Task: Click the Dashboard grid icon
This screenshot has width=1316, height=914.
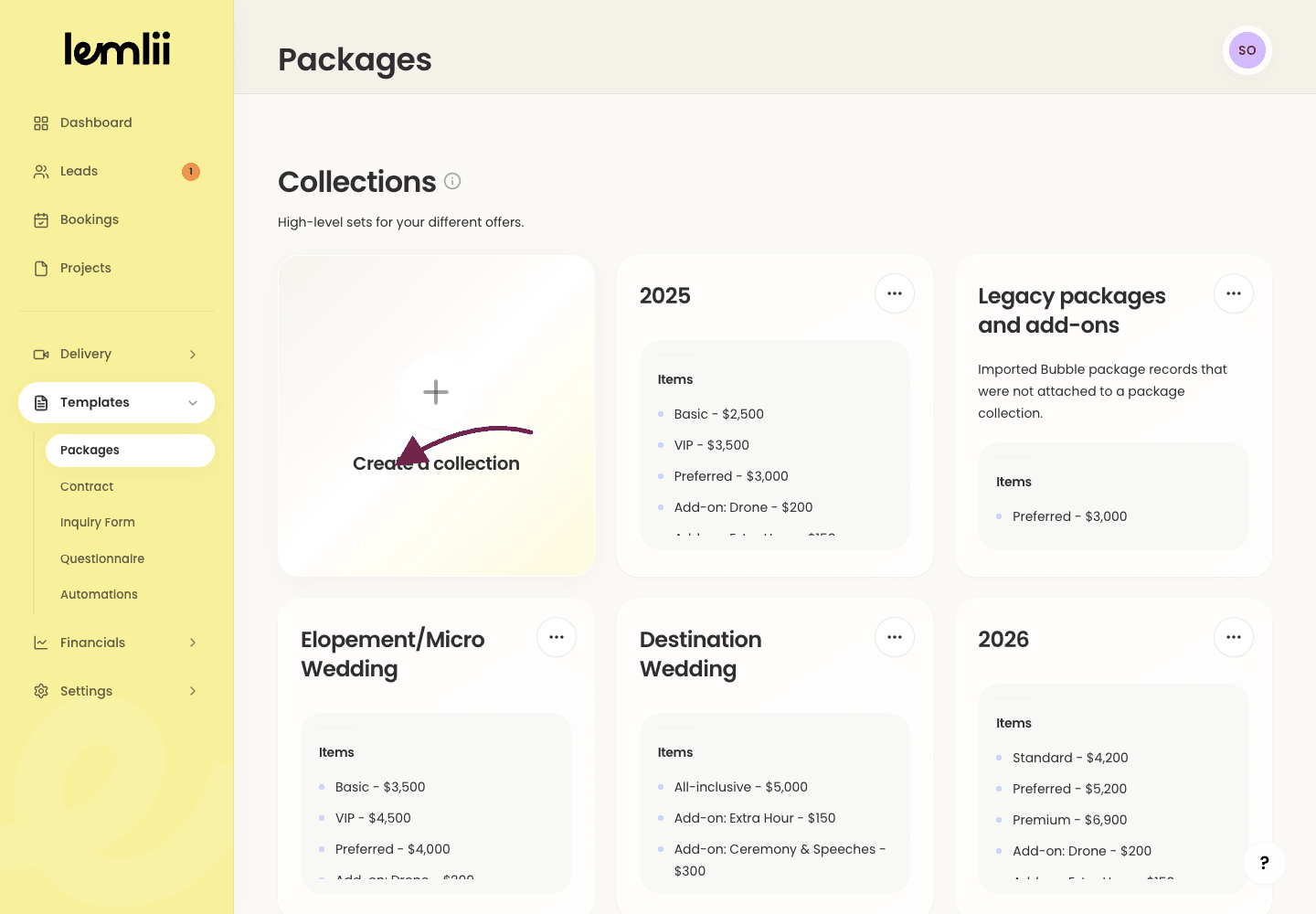Action: click(41, 123)
